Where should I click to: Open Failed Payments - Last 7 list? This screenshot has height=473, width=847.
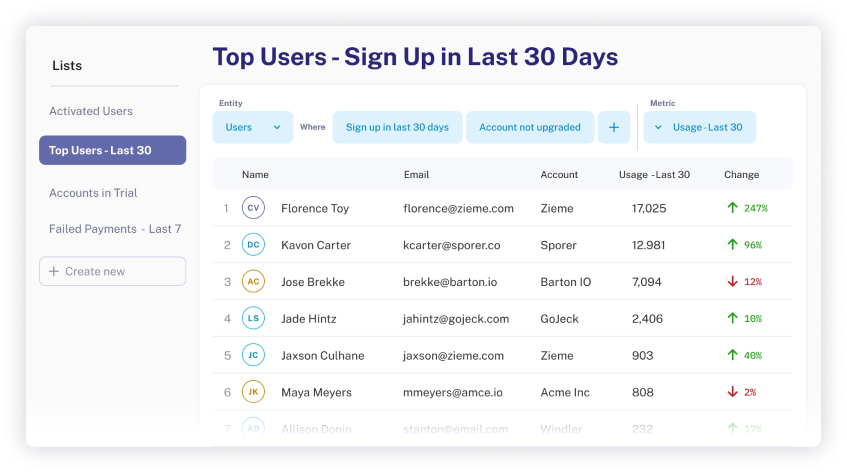coord(115,229)
